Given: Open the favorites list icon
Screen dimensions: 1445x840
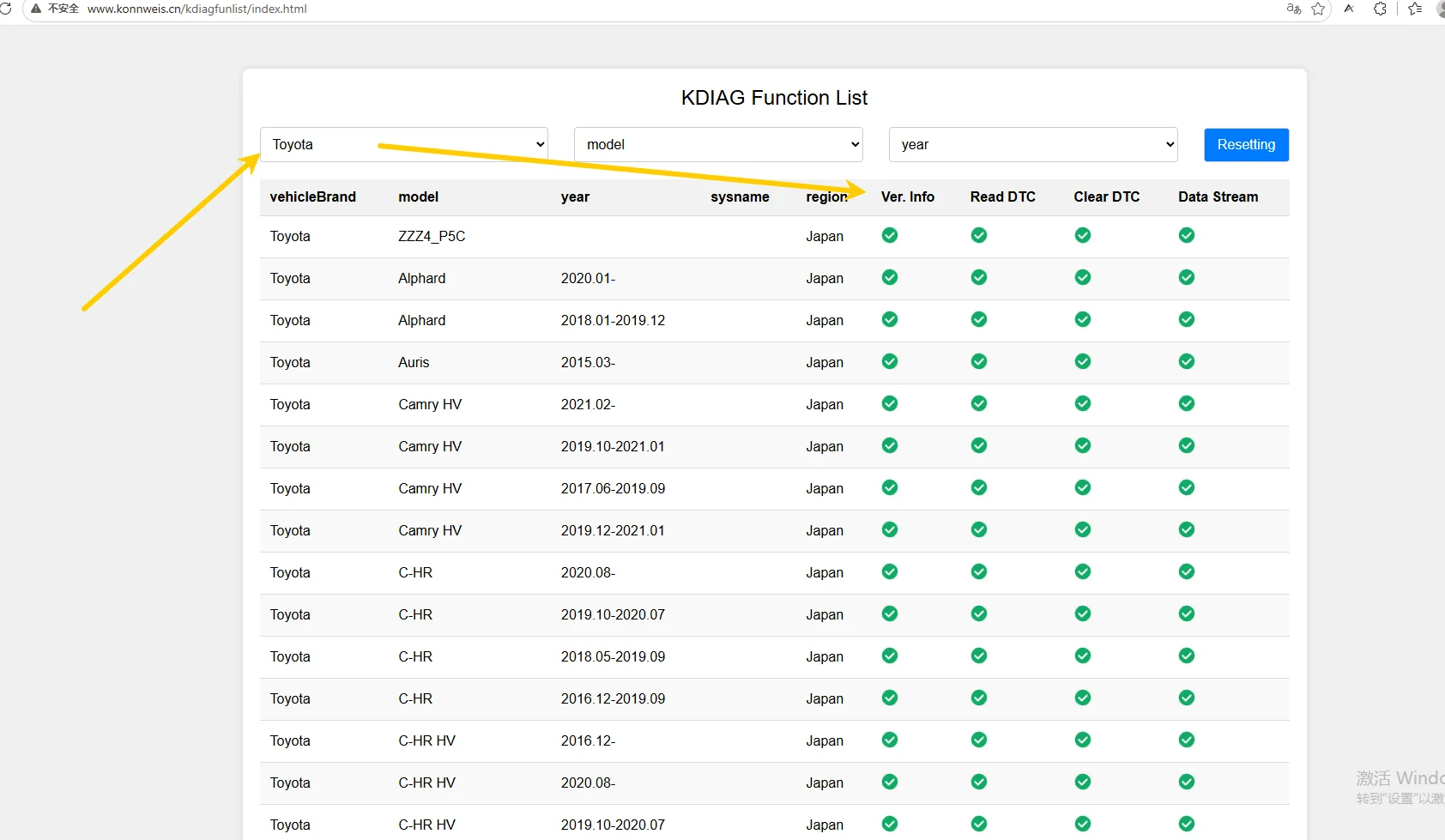Looking at the screenshot, I should (x=1415, y=9).
